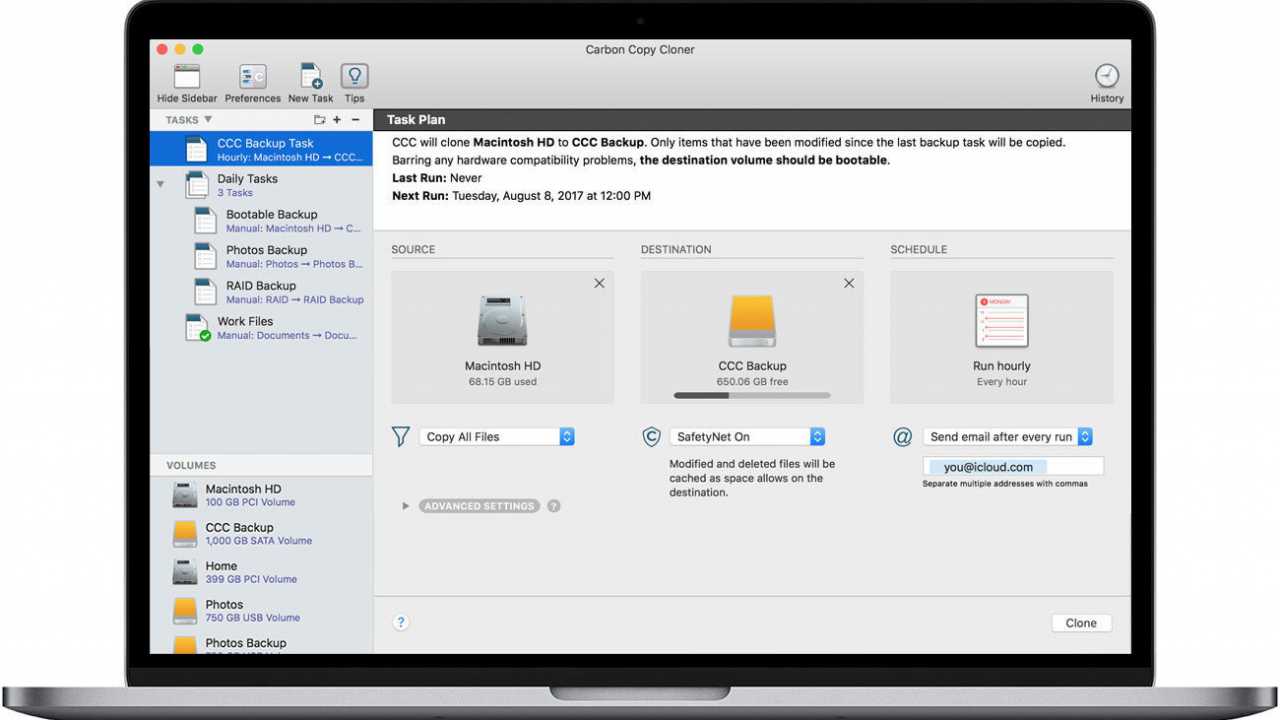The height and width of the screenshot is (720, 1280).
Task: Click the funnel filter icon
Action: pyautogui.click(x=401, y=437)
